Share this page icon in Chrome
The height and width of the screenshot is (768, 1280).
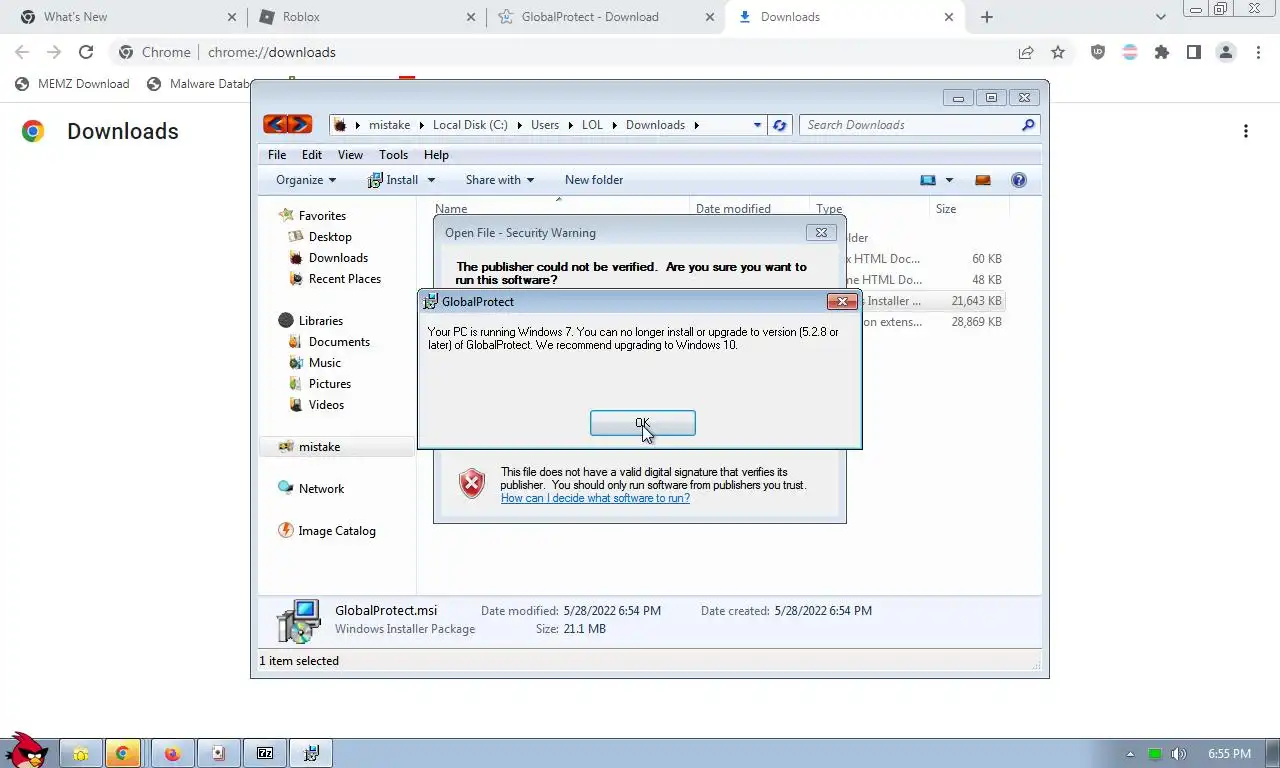point(1026,52)
